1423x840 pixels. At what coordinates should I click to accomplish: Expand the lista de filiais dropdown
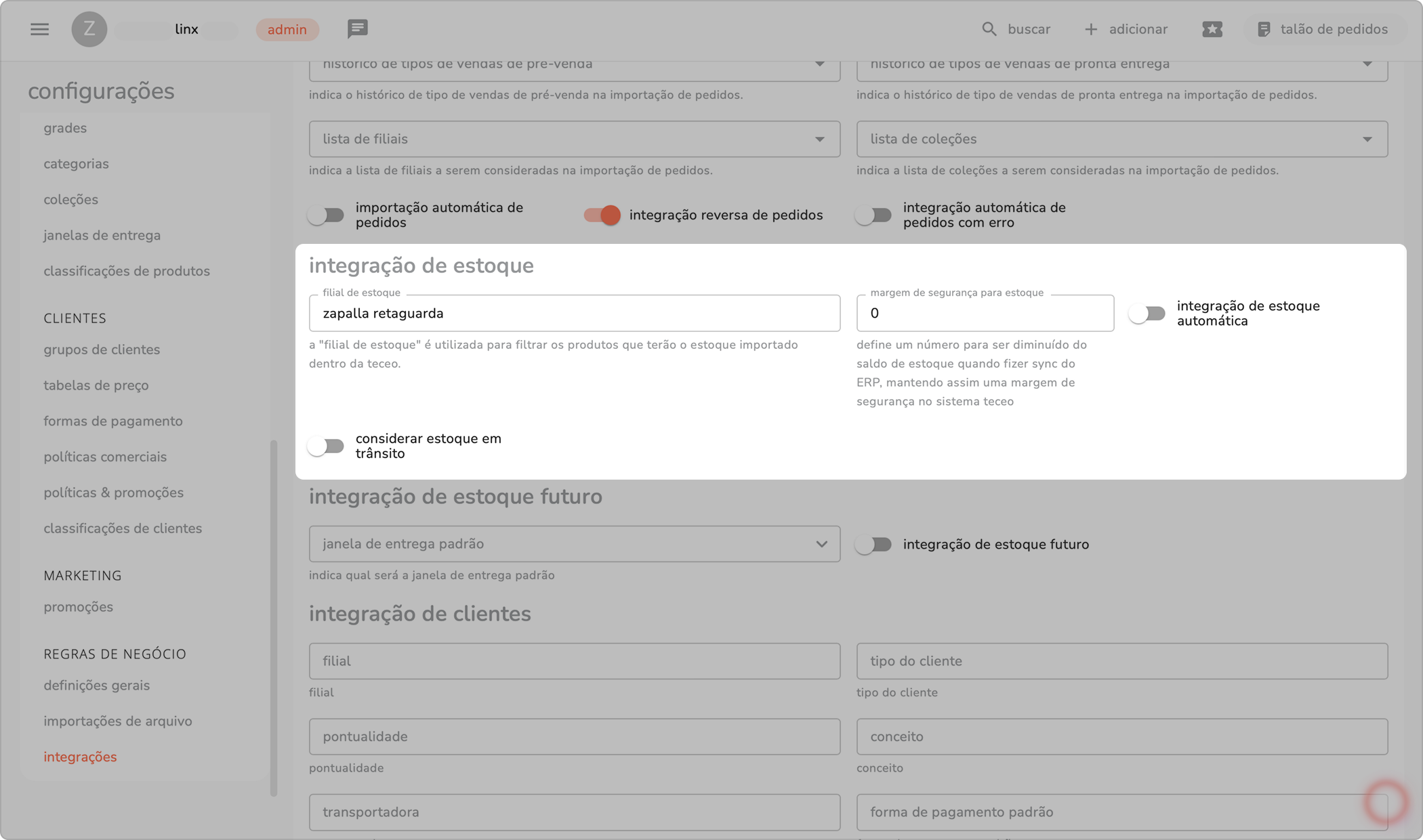click(819, 139)
